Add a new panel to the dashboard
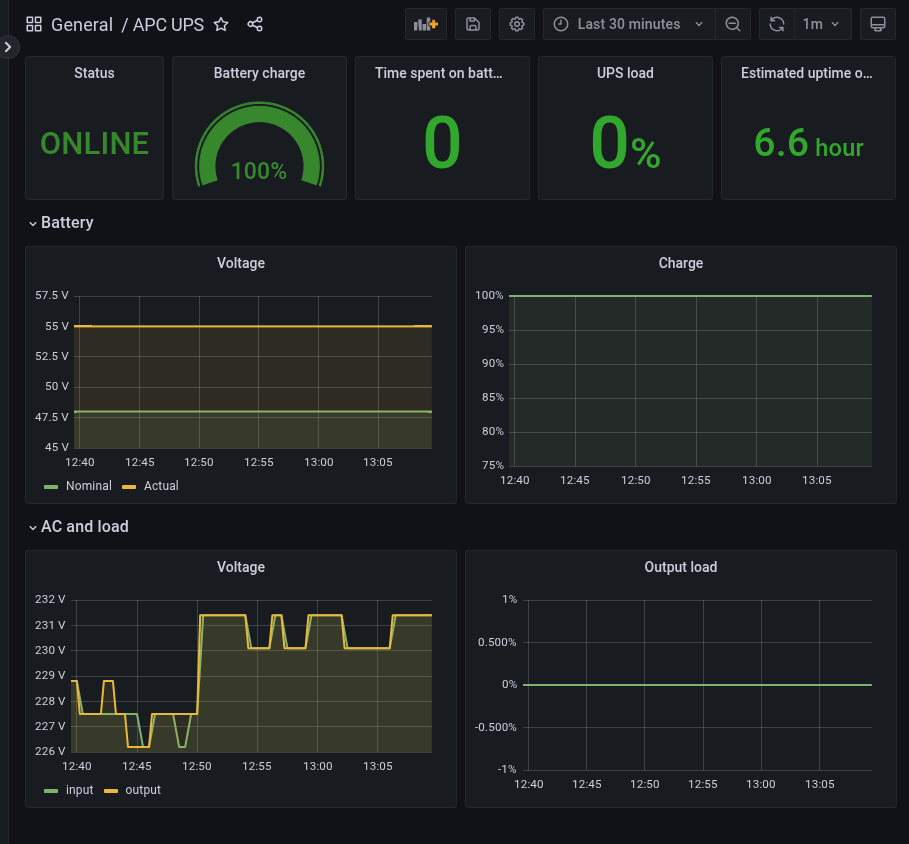Viewport: 909px width, 844px height. (x=425, y=23)
